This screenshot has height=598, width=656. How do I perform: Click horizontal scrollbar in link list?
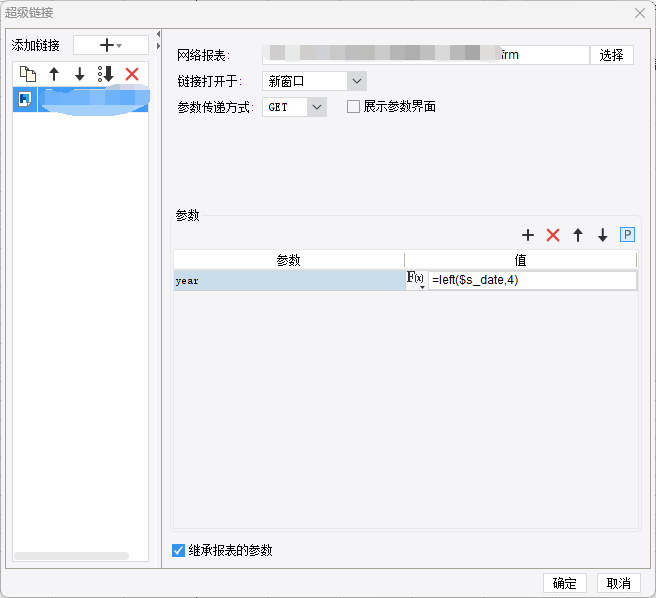[72, 556]
